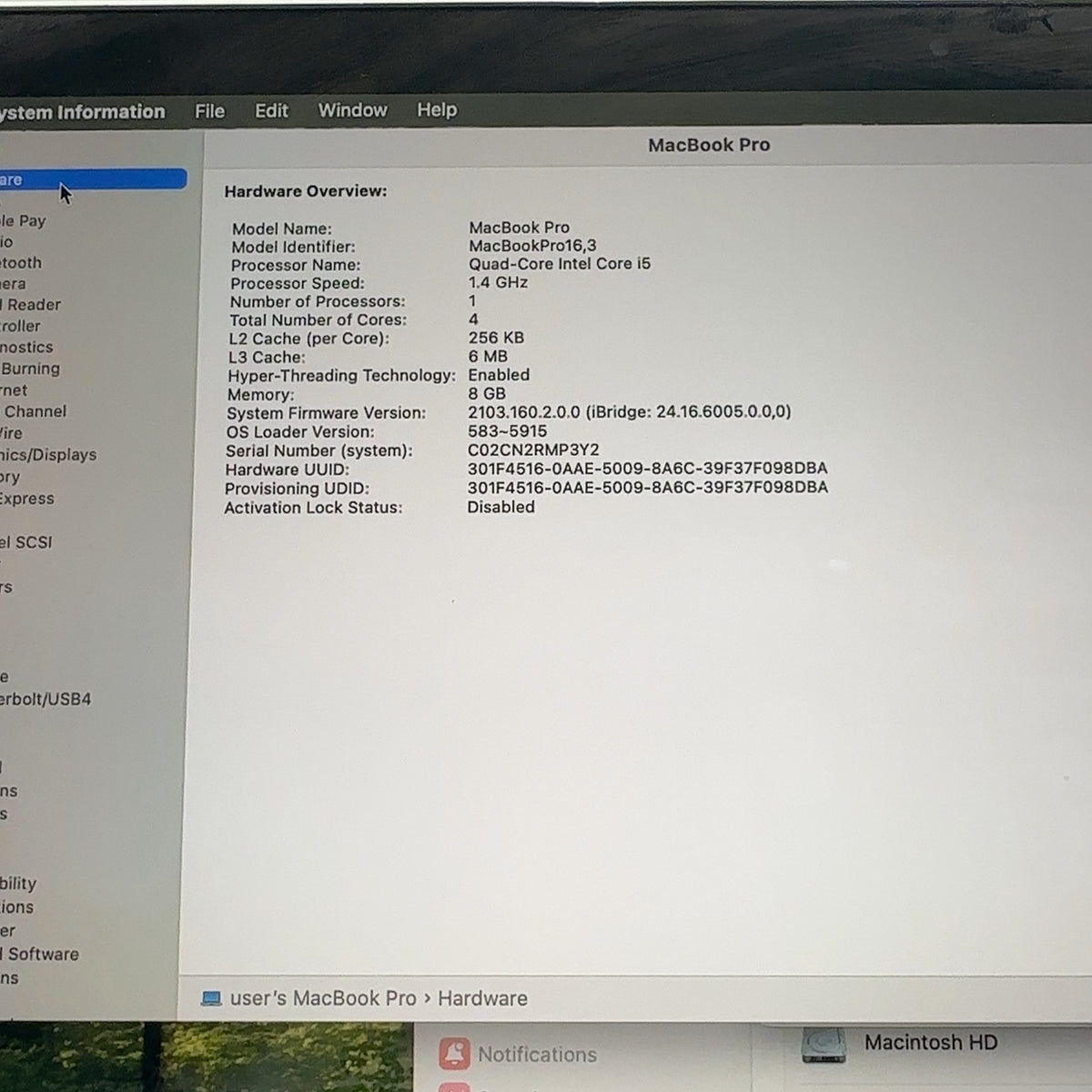The image size is (1092, 1092).
Task: Open the Help menu
Action: (437, 110)
